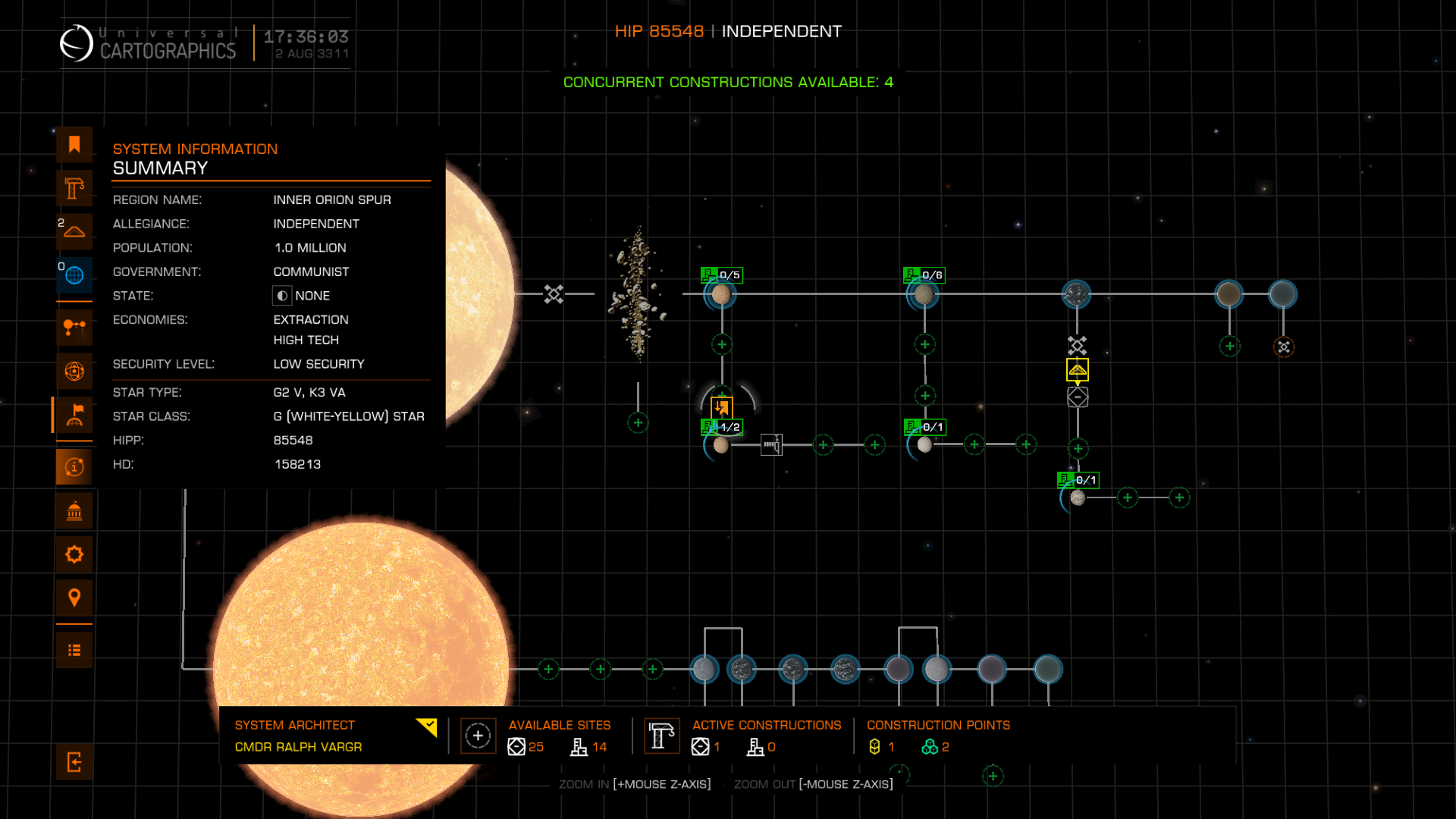1456x819 pixels.
Task: Click orbital Active Constructions icon showing 1
Action: (700, 747)
